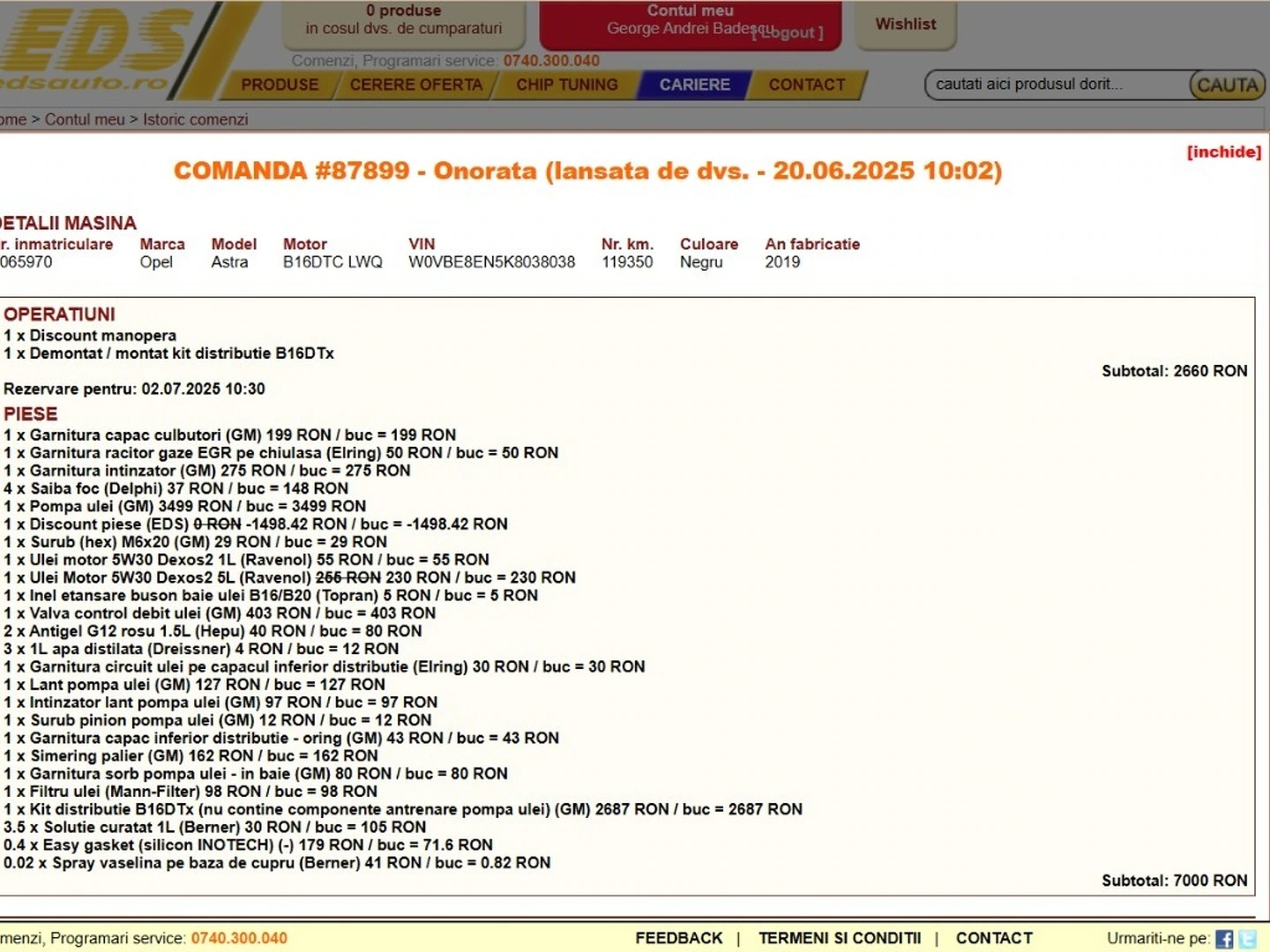This screenshot has width=1270, height=952.
Task: View shopping cart with 0 produse
Action: (404, 20)
